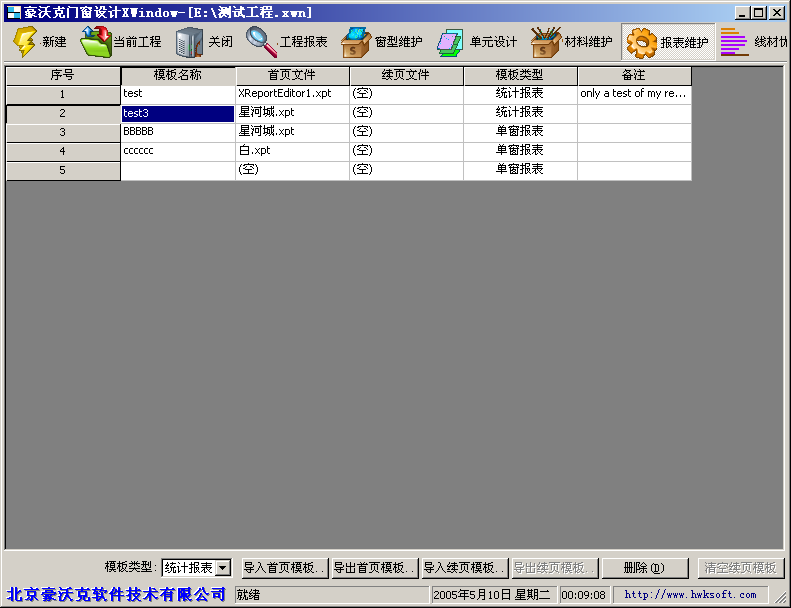Click the 材料维护 toolbar label

click(588, 42)
